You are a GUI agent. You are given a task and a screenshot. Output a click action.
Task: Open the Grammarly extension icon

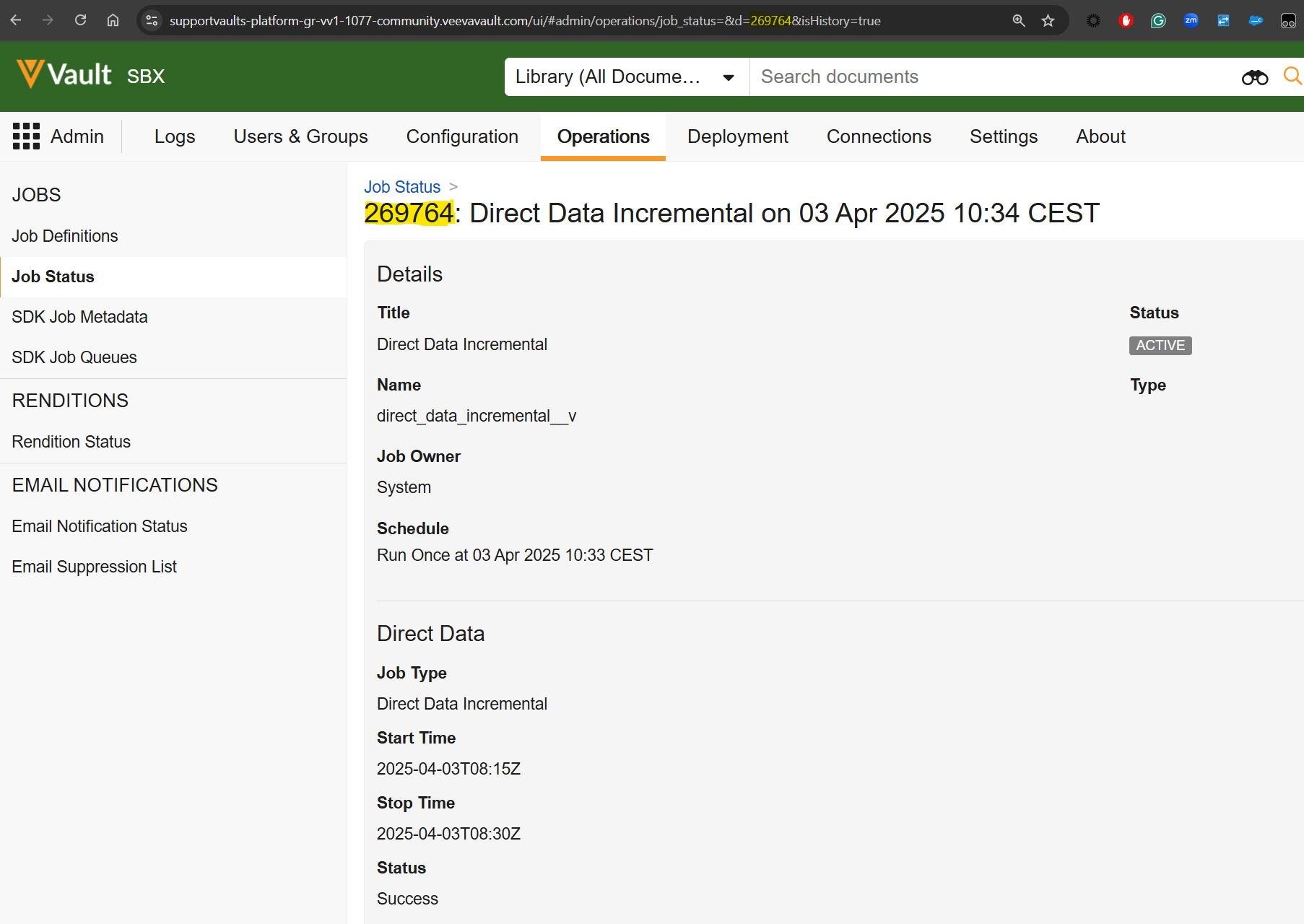(1158, 21)
